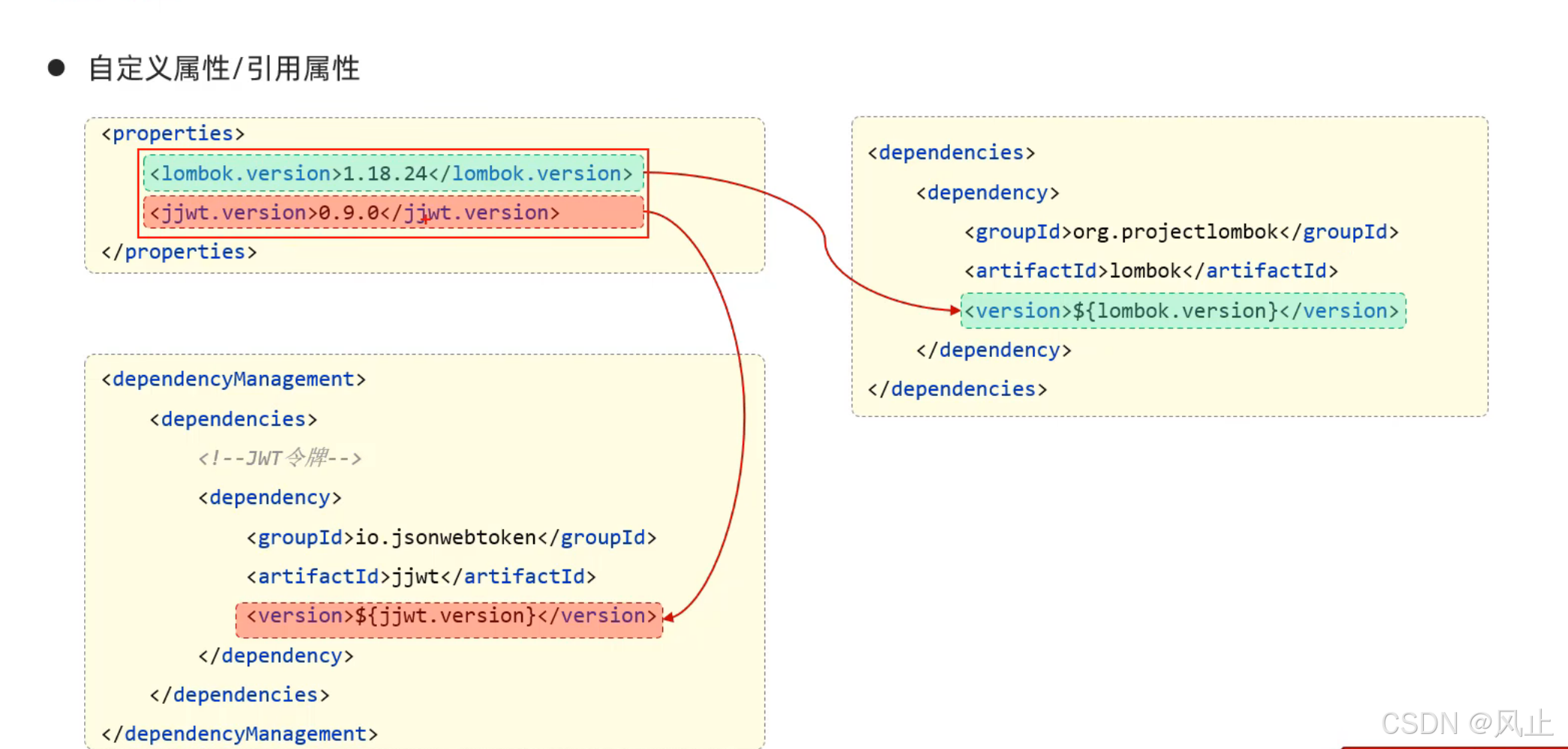Select the closing </properties> tag line
1568x749 pixels.
click(179, 252)
